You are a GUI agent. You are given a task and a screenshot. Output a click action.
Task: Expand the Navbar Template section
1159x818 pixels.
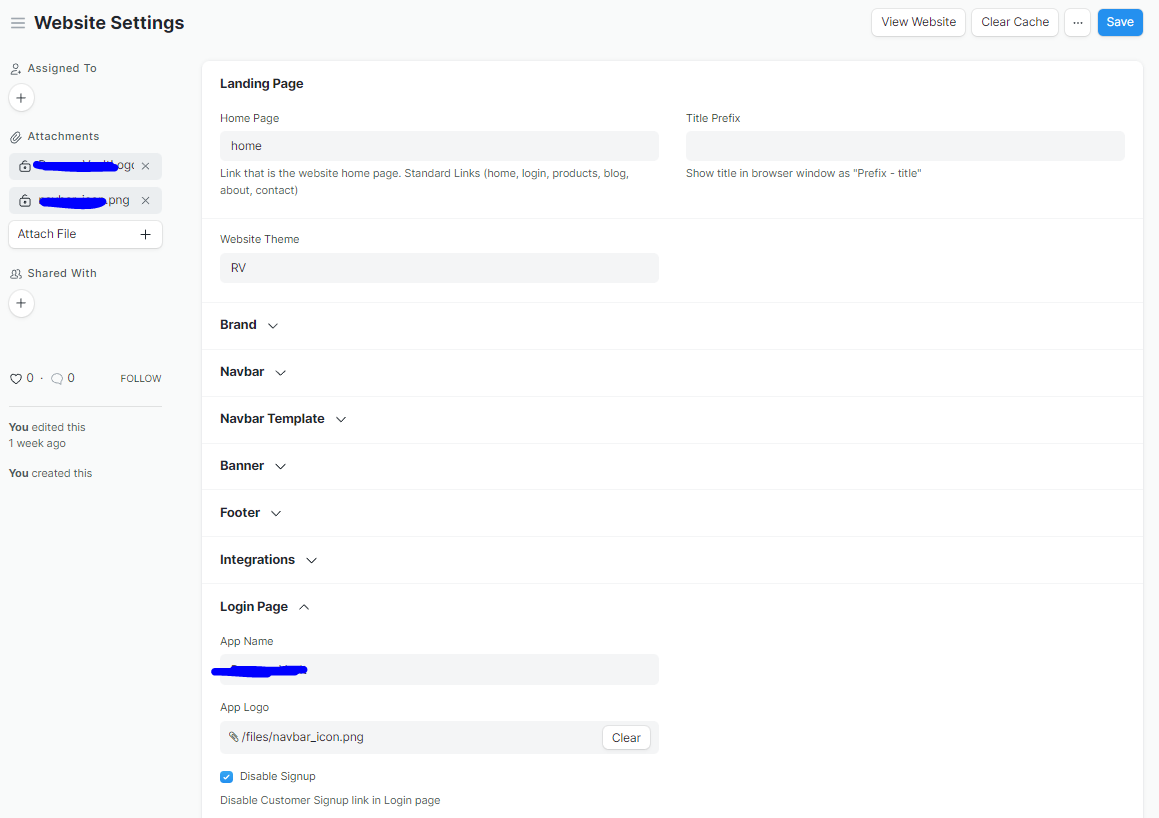(x=282, y=419)
